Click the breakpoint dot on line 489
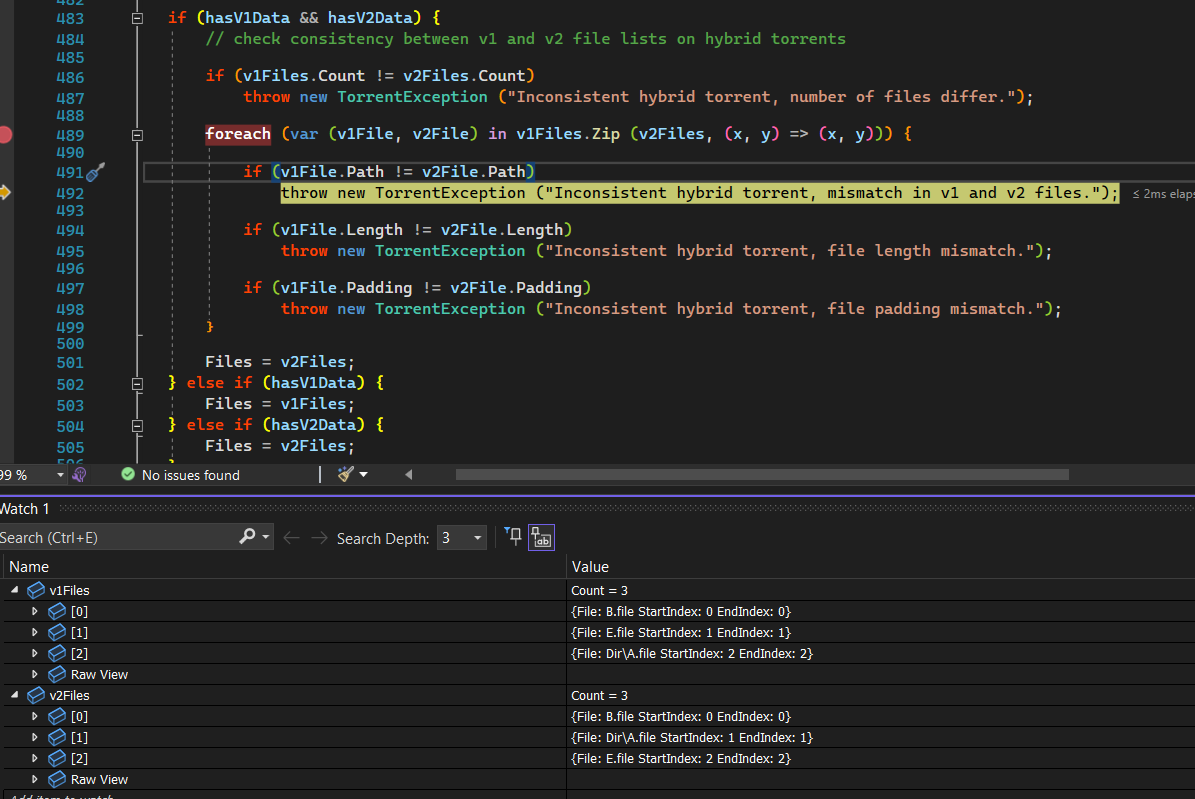 (5, 135)
